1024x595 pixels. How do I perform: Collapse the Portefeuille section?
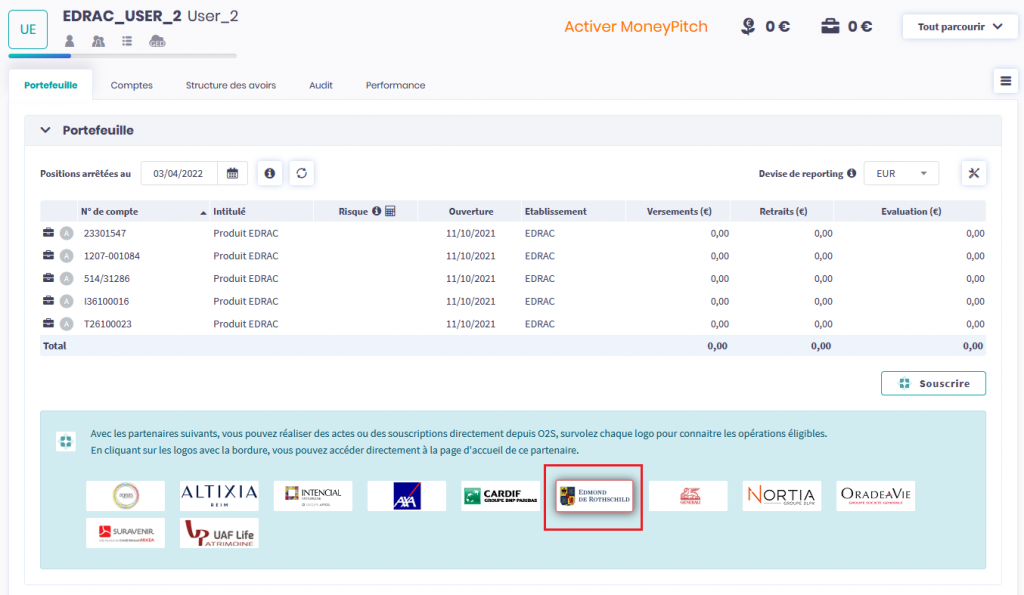45,130
